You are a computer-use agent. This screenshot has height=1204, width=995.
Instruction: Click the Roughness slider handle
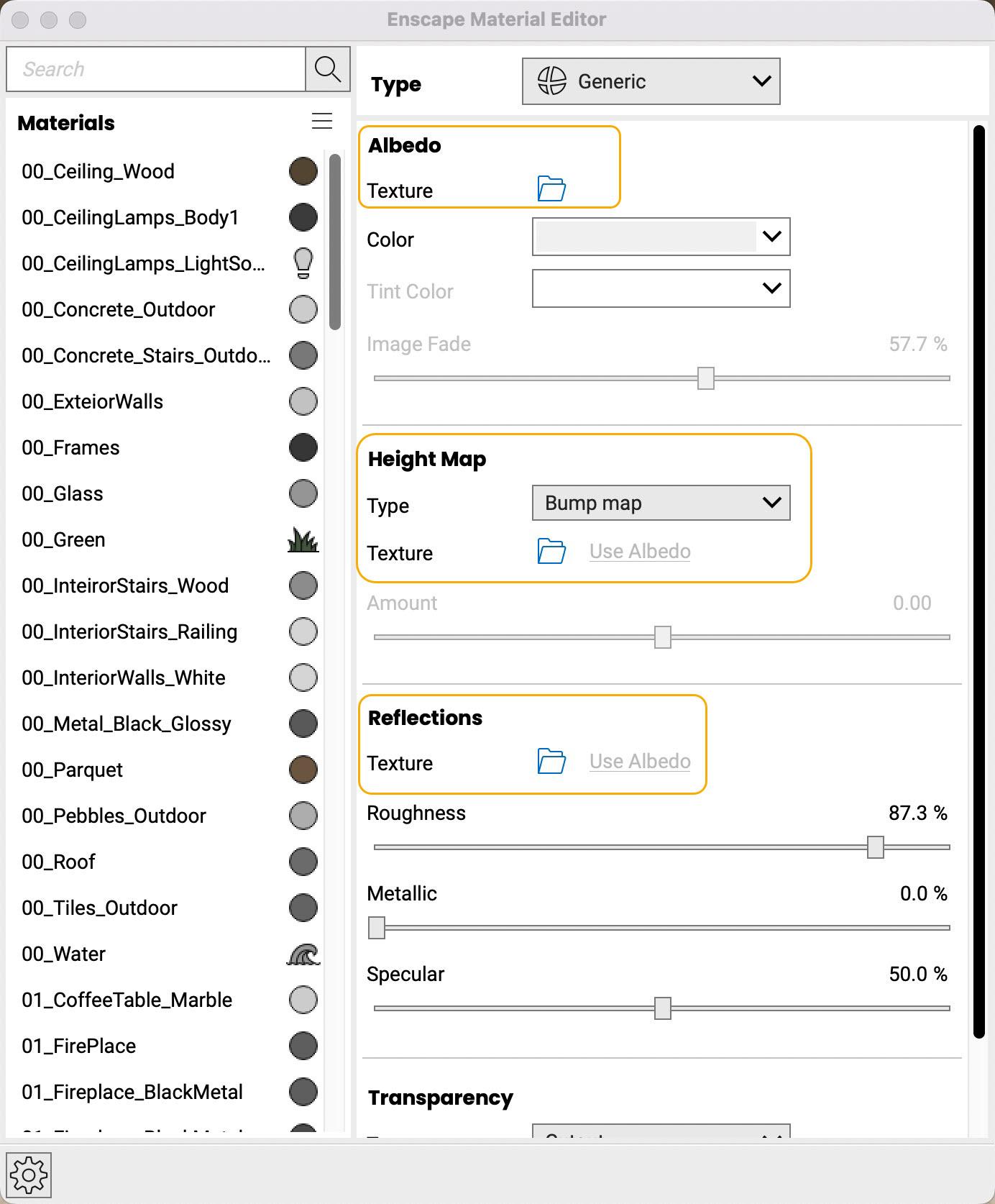coord(875,847)
